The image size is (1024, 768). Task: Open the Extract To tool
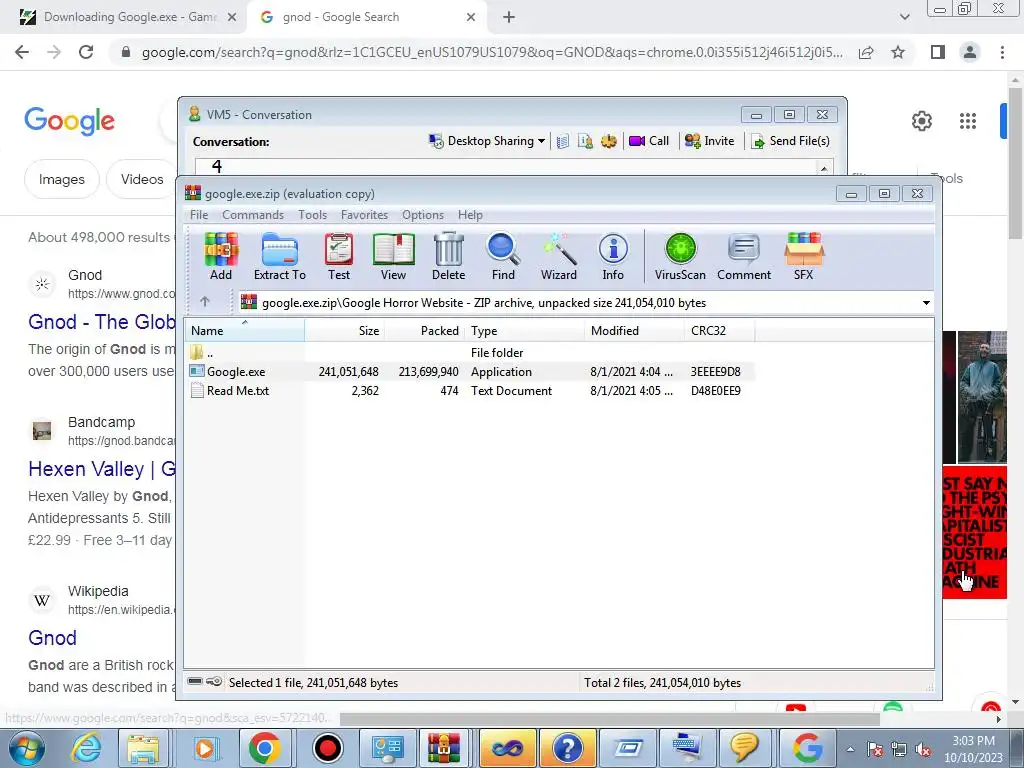tap(280, 257)
